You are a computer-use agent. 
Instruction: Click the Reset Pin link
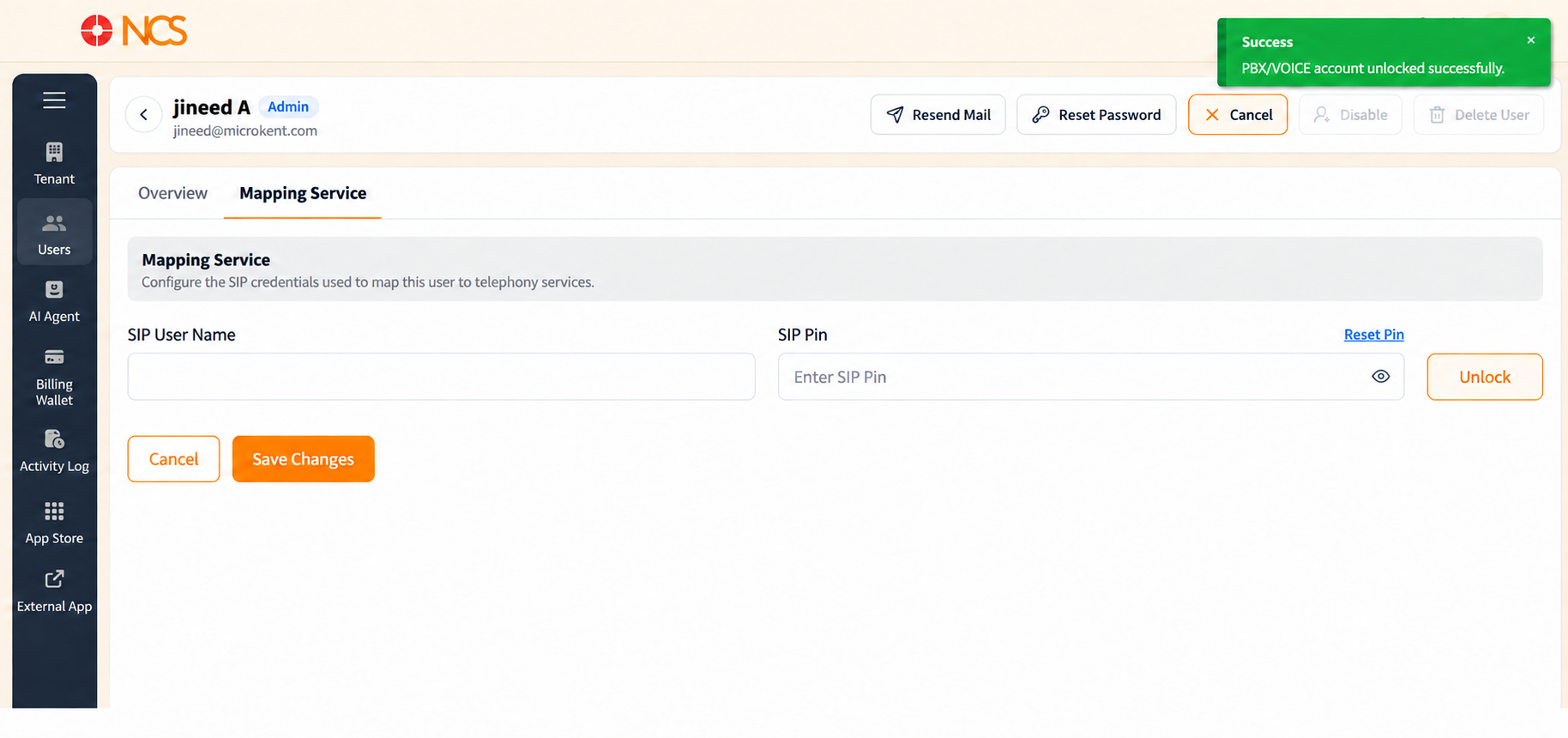1373,335
